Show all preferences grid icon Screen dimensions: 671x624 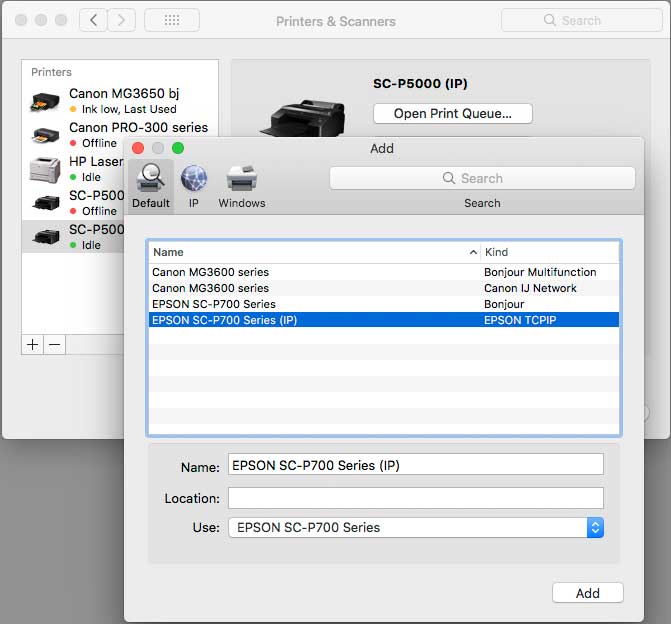(x=172, y=20)
